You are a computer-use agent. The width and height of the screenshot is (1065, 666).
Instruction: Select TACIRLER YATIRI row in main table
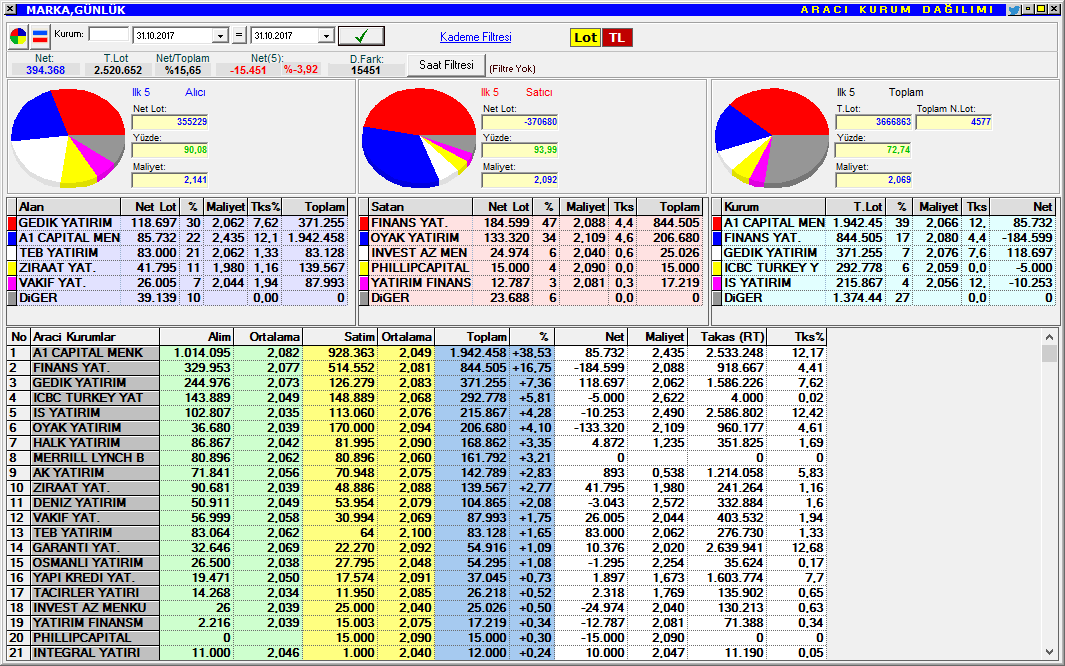coord(417,592)
